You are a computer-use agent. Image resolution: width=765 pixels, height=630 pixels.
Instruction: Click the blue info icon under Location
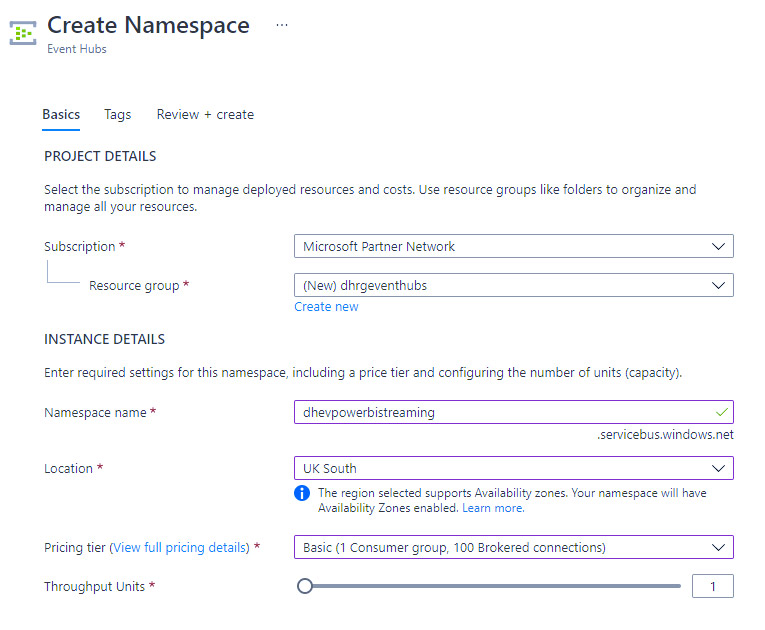pos(302,493)
